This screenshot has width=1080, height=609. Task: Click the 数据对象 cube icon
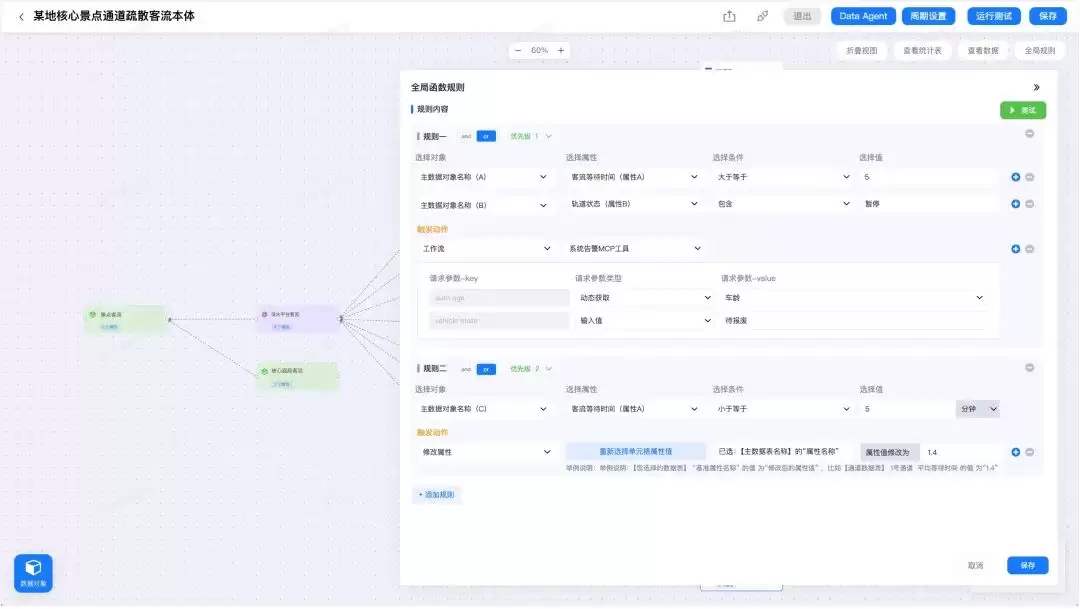pyautogui.click(x=33, y=573)
